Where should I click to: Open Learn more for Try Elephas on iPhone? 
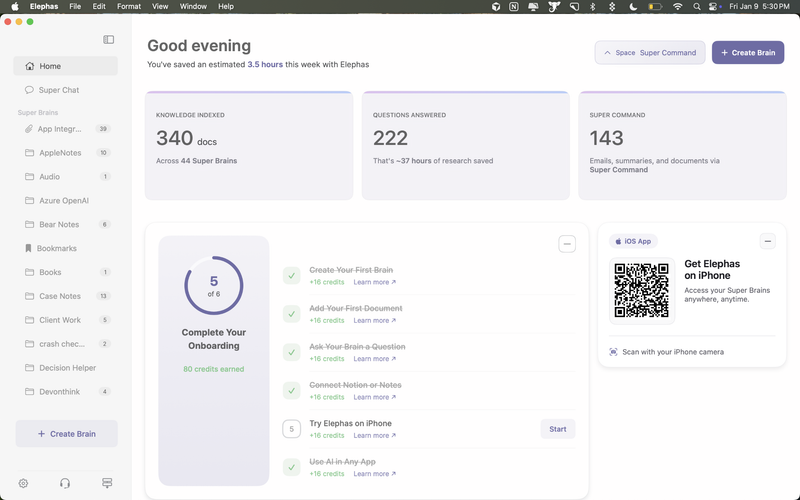(374, 435)
